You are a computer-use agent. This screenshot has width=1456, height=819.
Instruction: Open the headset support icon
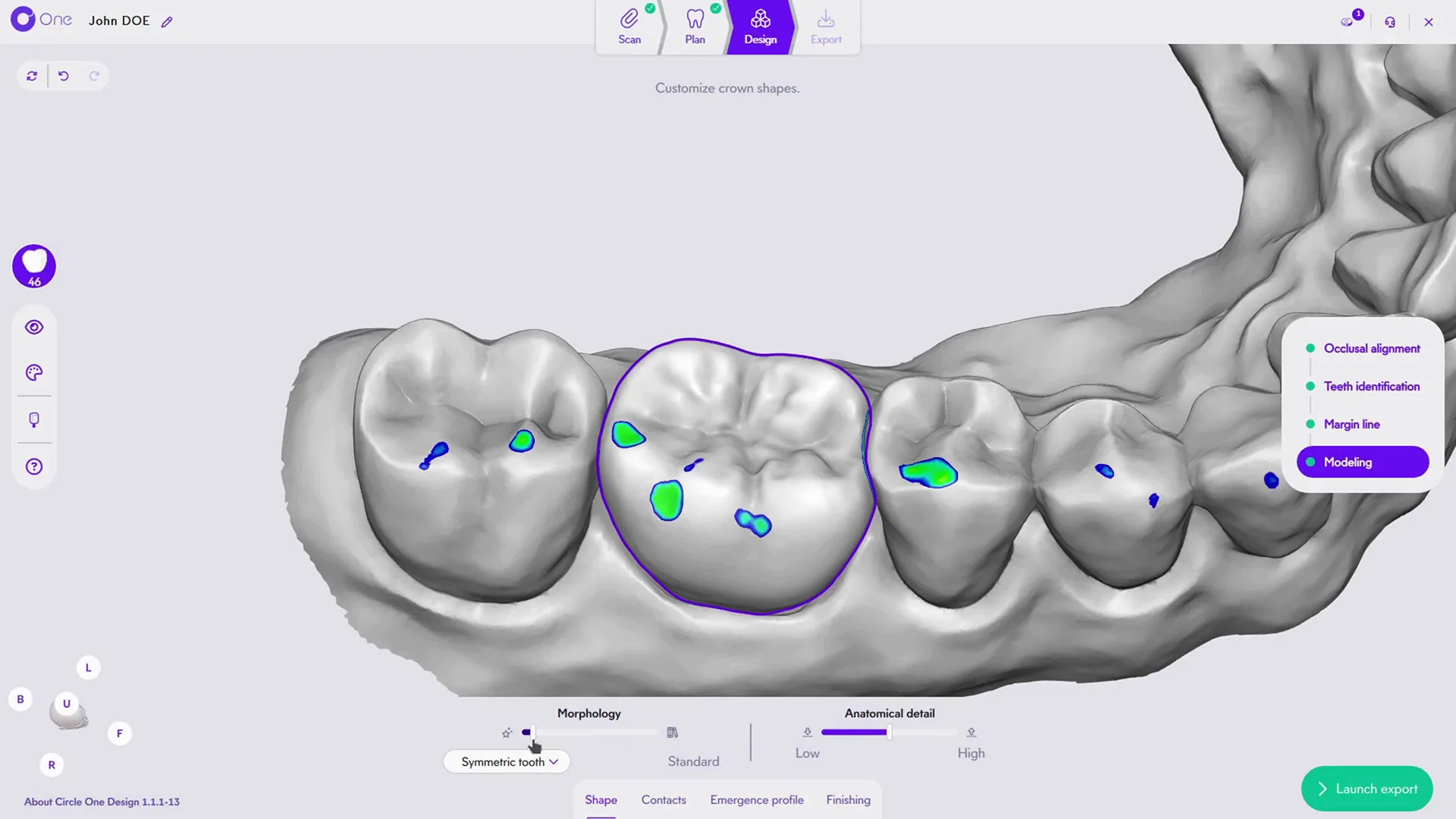(x=1390, y=21)
